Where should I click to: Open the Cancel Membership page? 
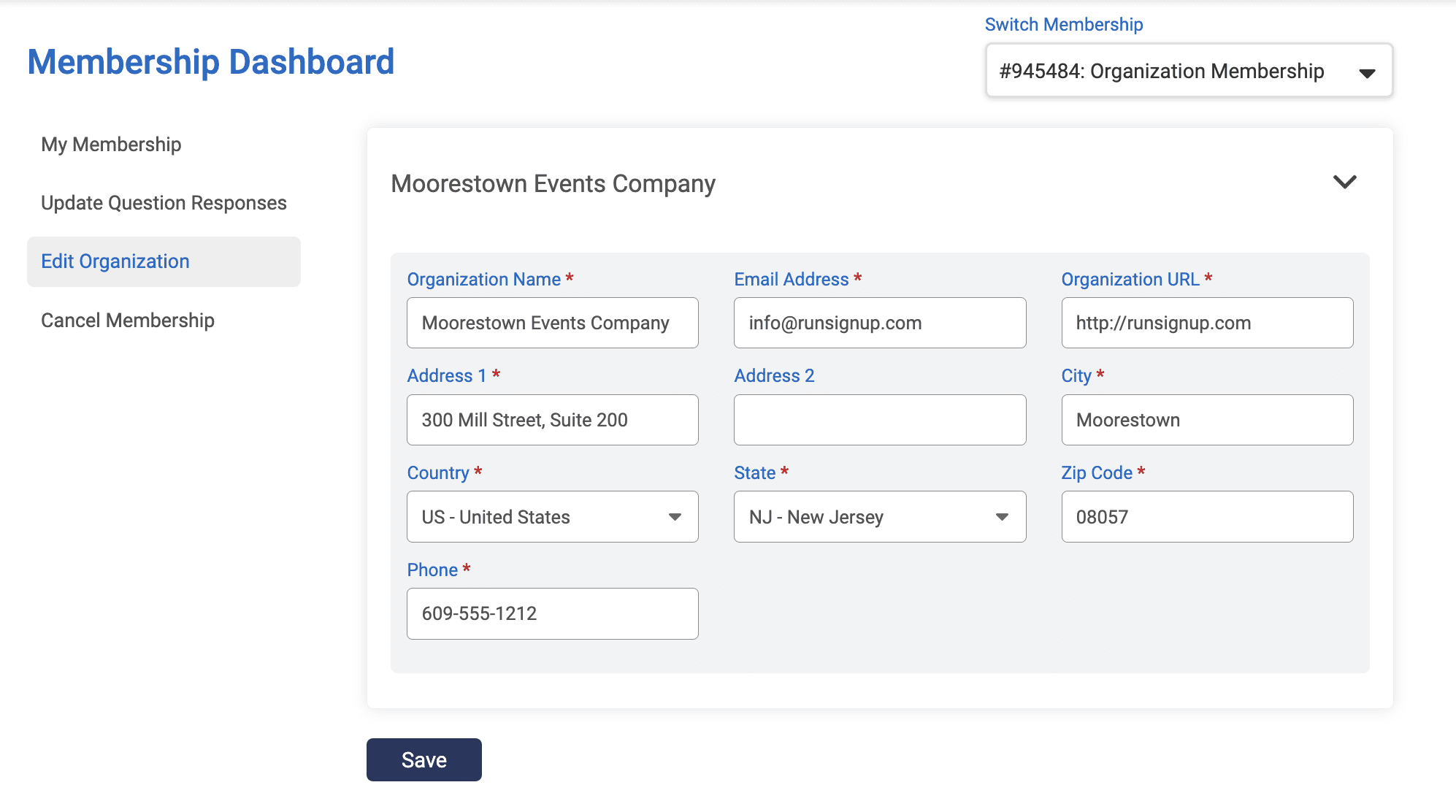pos(128,321)
